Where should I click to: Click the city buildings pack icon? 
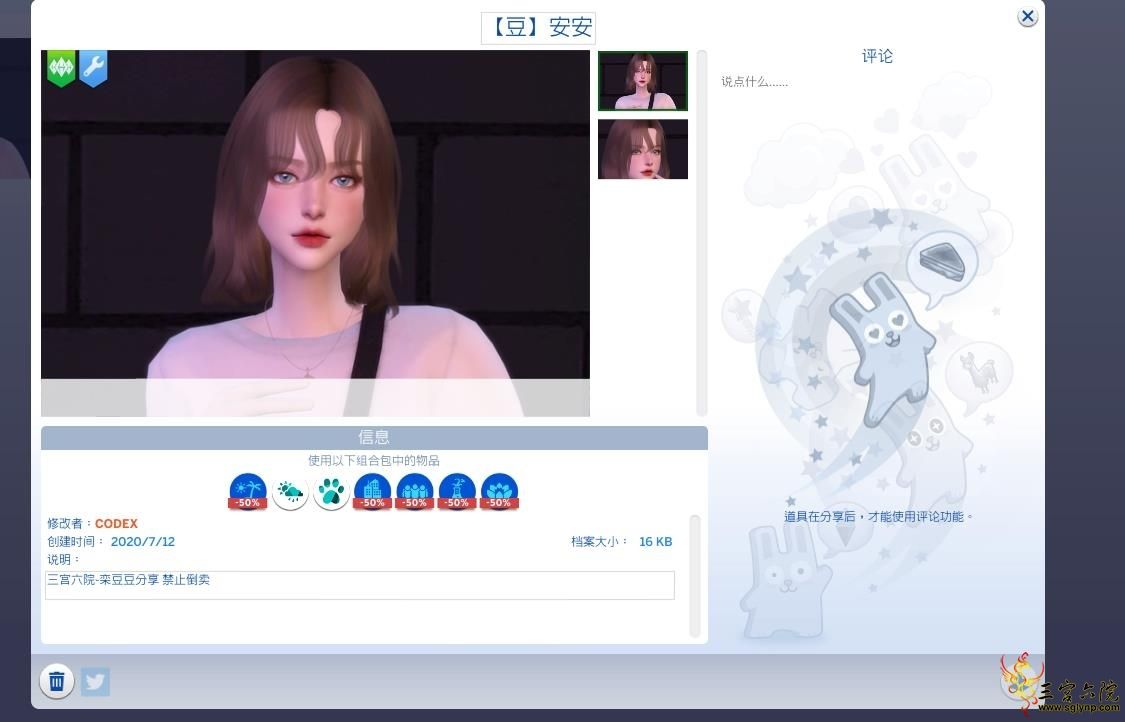click(x=372, y=492)
